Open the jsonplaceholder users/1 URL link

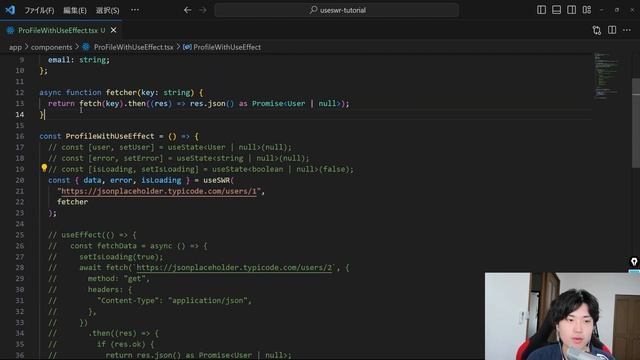(158, 191)
